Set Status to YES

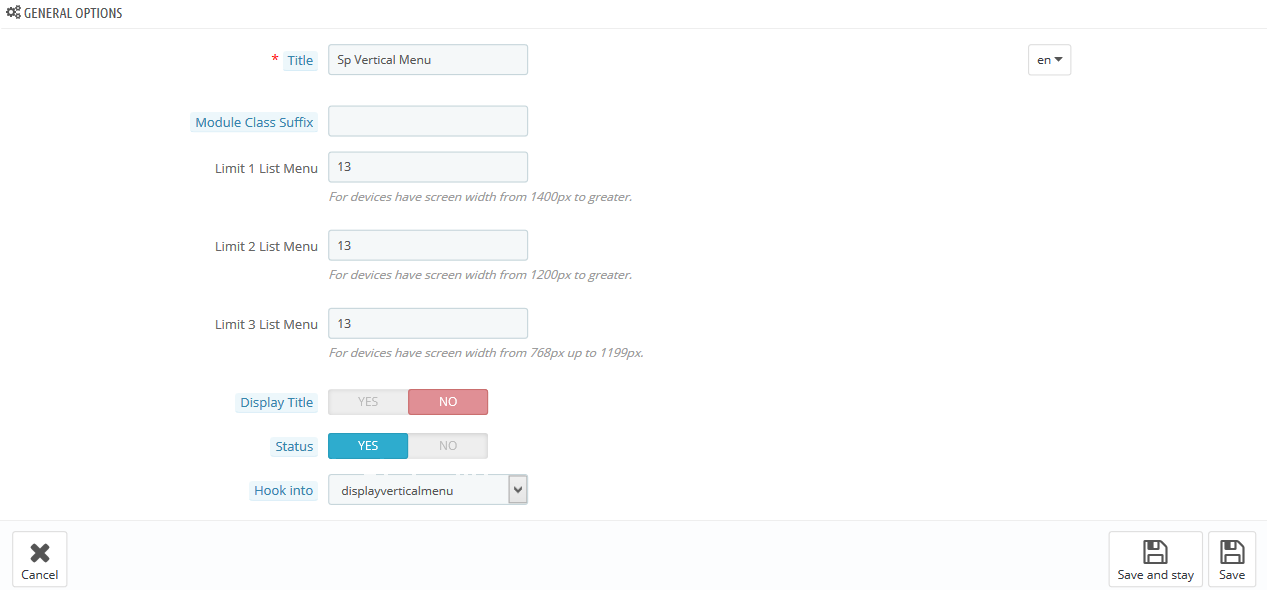point(368,446)
